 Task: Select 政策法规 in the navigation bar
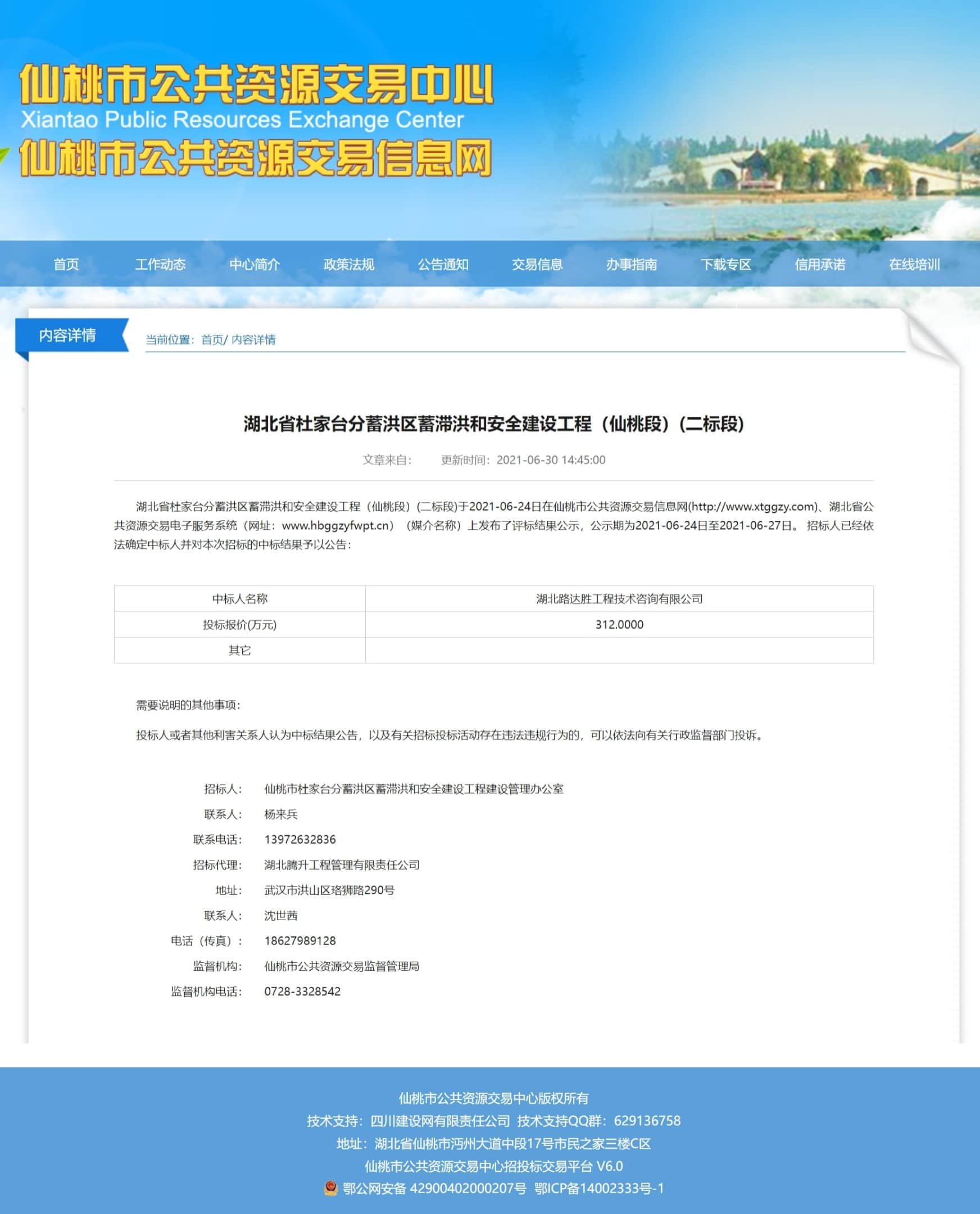click(349, 264)
